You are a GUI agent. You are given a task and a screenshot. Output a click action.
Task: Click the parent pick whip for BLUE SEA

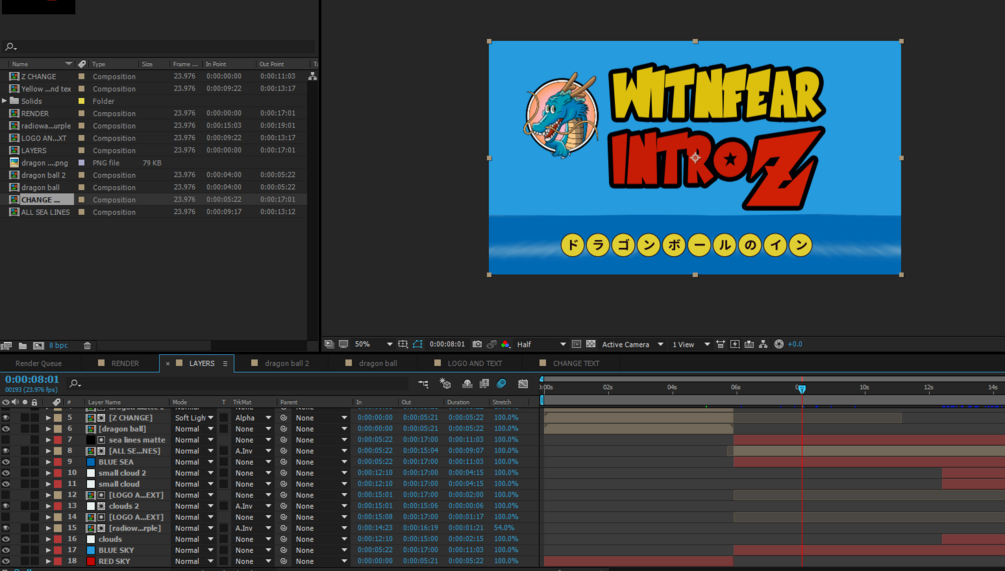coord(283,462)
